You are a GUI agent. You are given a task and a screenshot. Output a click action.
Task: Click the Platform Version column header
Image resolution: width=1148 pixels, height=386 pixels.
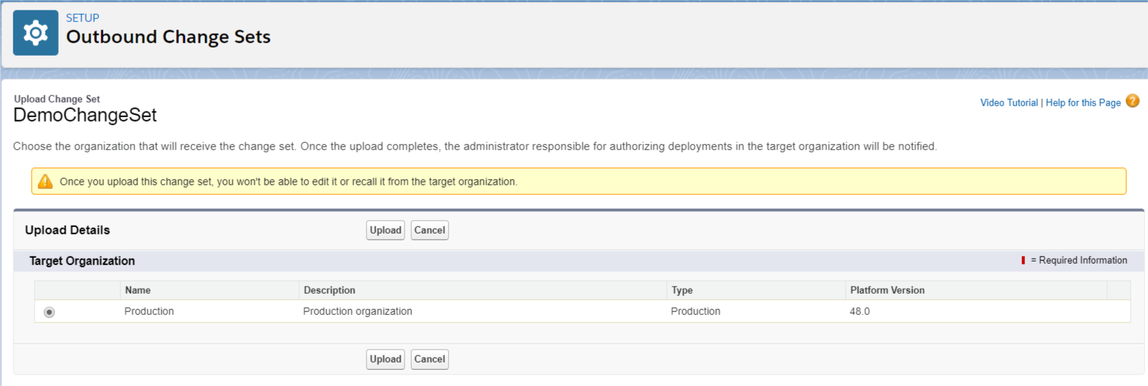click(x=887, y=291)
